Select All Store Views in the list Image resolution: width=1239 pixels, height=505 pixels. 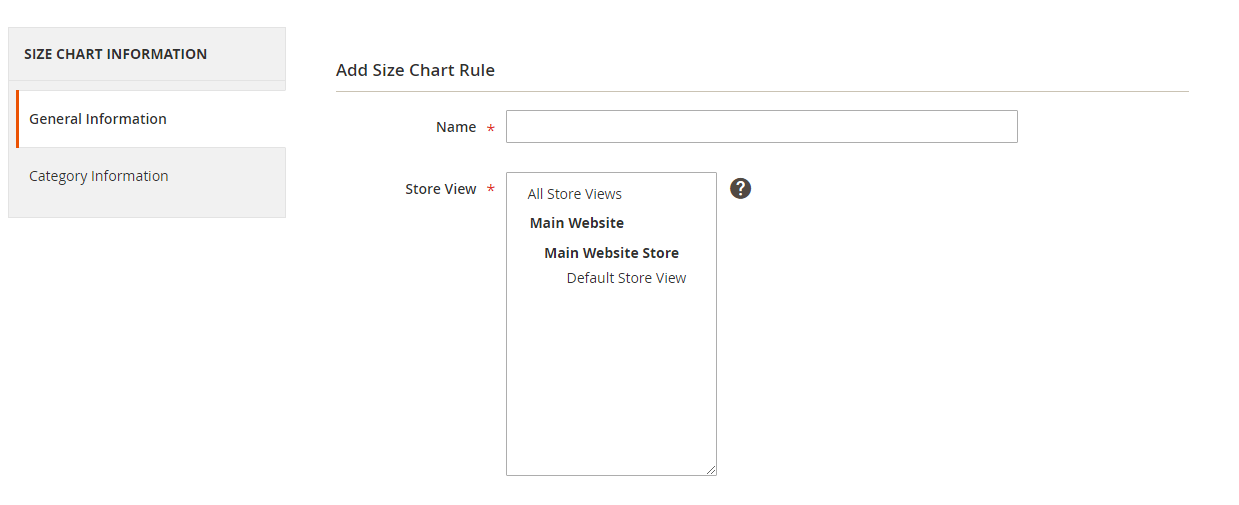click(575, 194)
